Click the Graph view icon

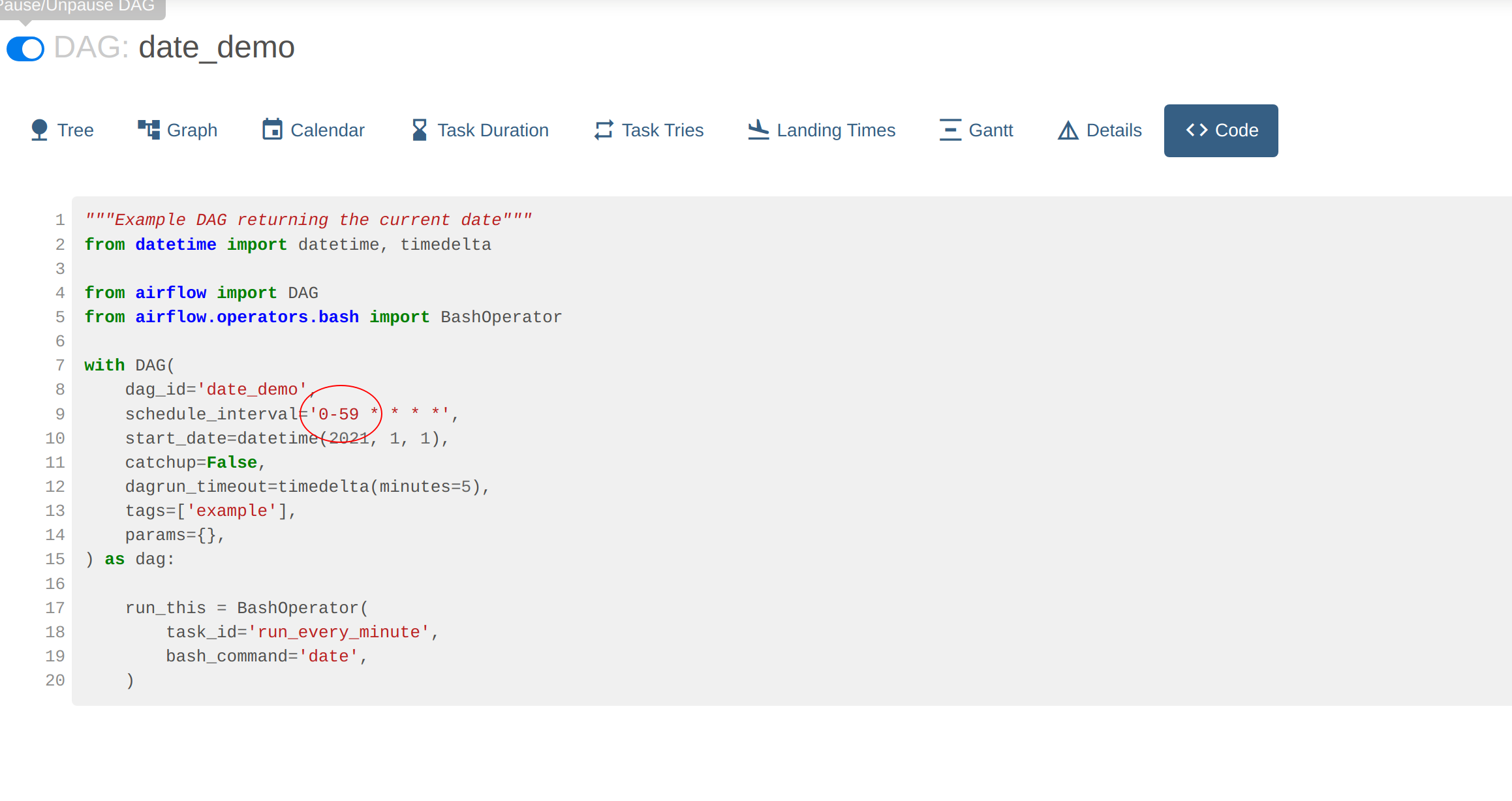click(x=148, y=129)
